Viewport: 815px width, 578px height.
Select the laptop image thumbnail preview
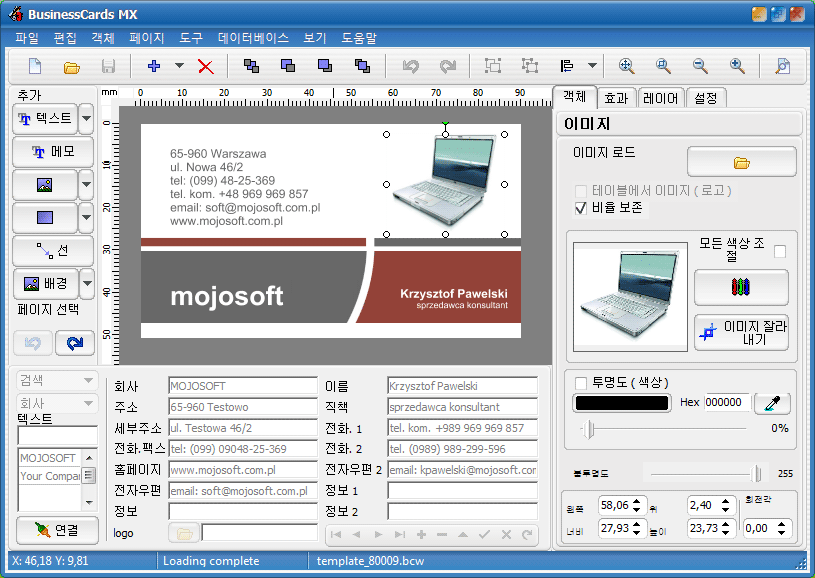[x=630, y=296]
